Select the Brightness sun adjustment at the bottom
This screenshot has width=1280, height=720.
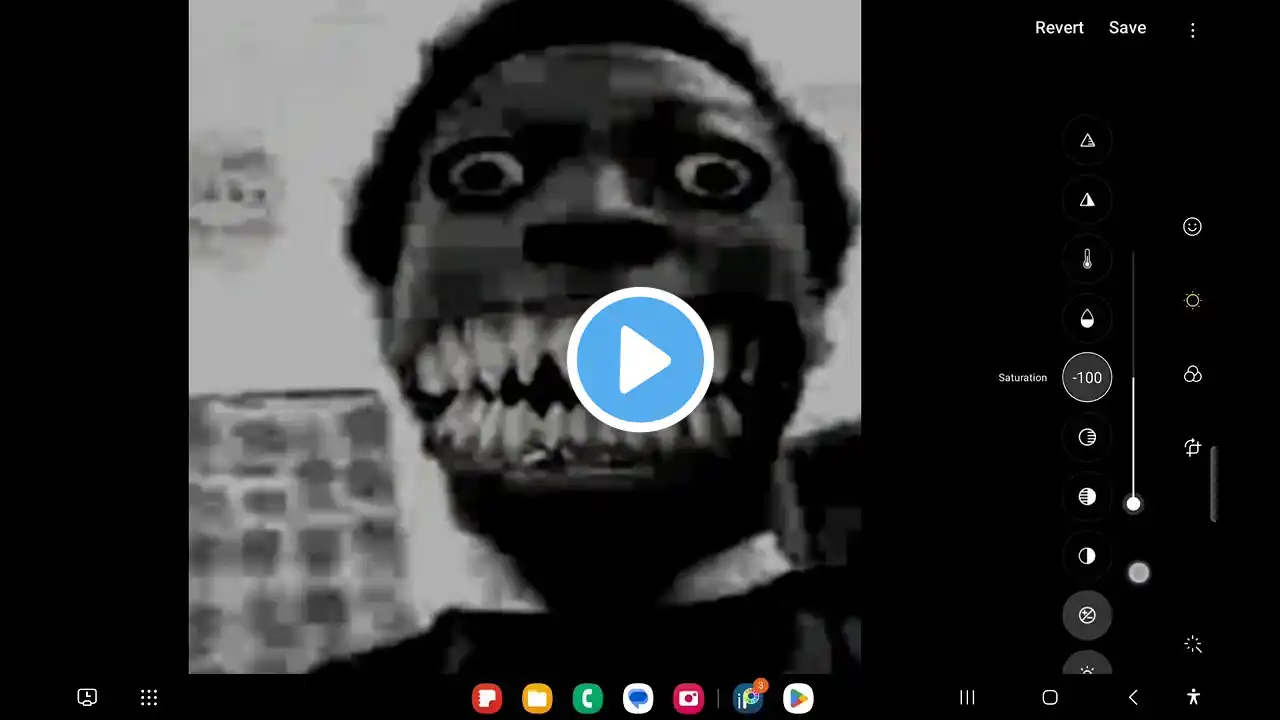click(x=1087, y=663)
